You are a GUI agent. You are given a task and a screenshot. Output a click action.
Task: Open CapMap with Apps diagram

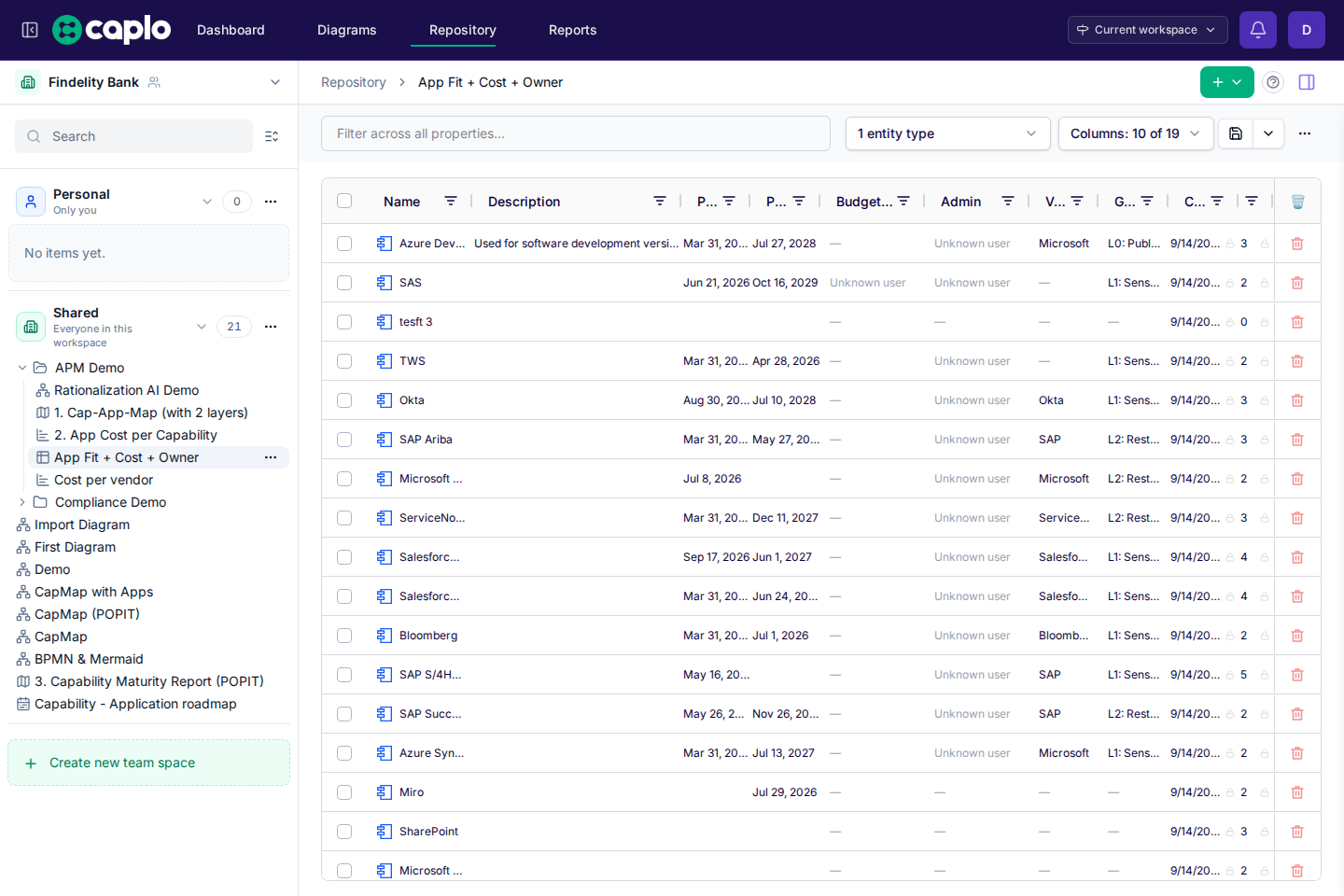coord(93,592)
